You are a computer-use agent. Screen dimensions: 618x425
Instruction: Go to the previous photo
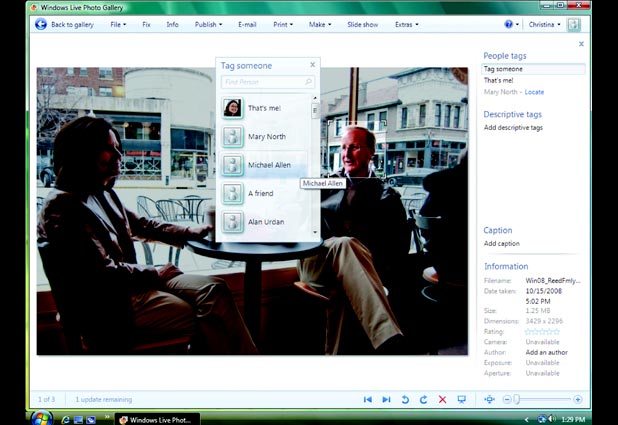pyautogui.click(x=368, y=400)
